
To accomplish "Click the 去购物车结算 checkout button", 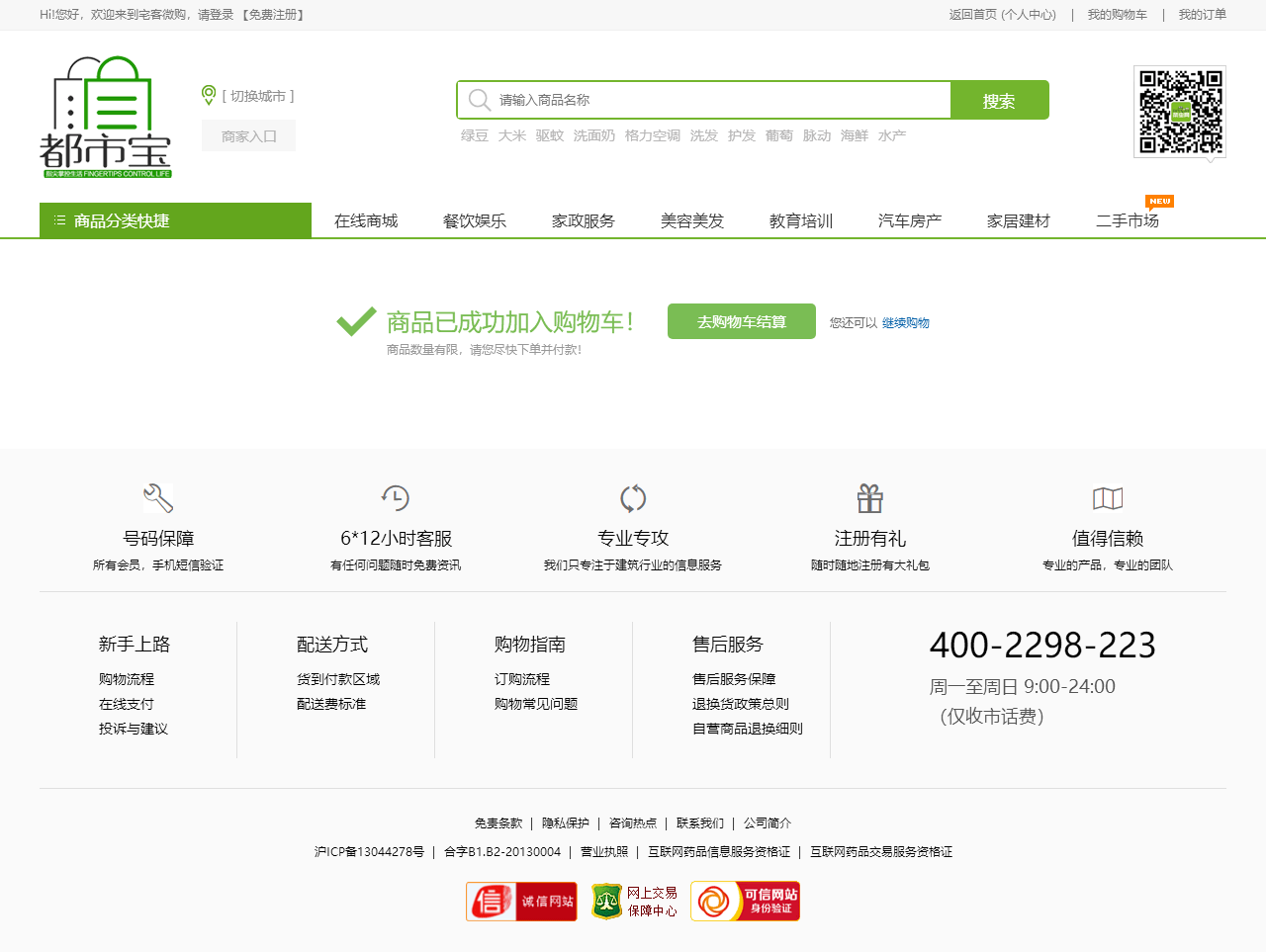I will (742, 321).
